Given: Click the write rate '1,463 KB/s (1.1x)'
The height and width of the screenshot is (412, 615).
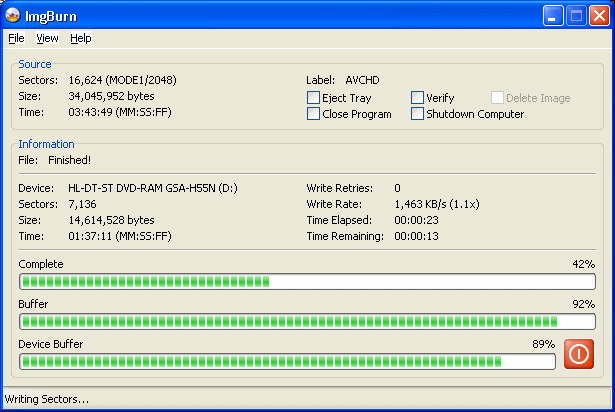Looking at the screenshot, I should (x=437, y=204).
